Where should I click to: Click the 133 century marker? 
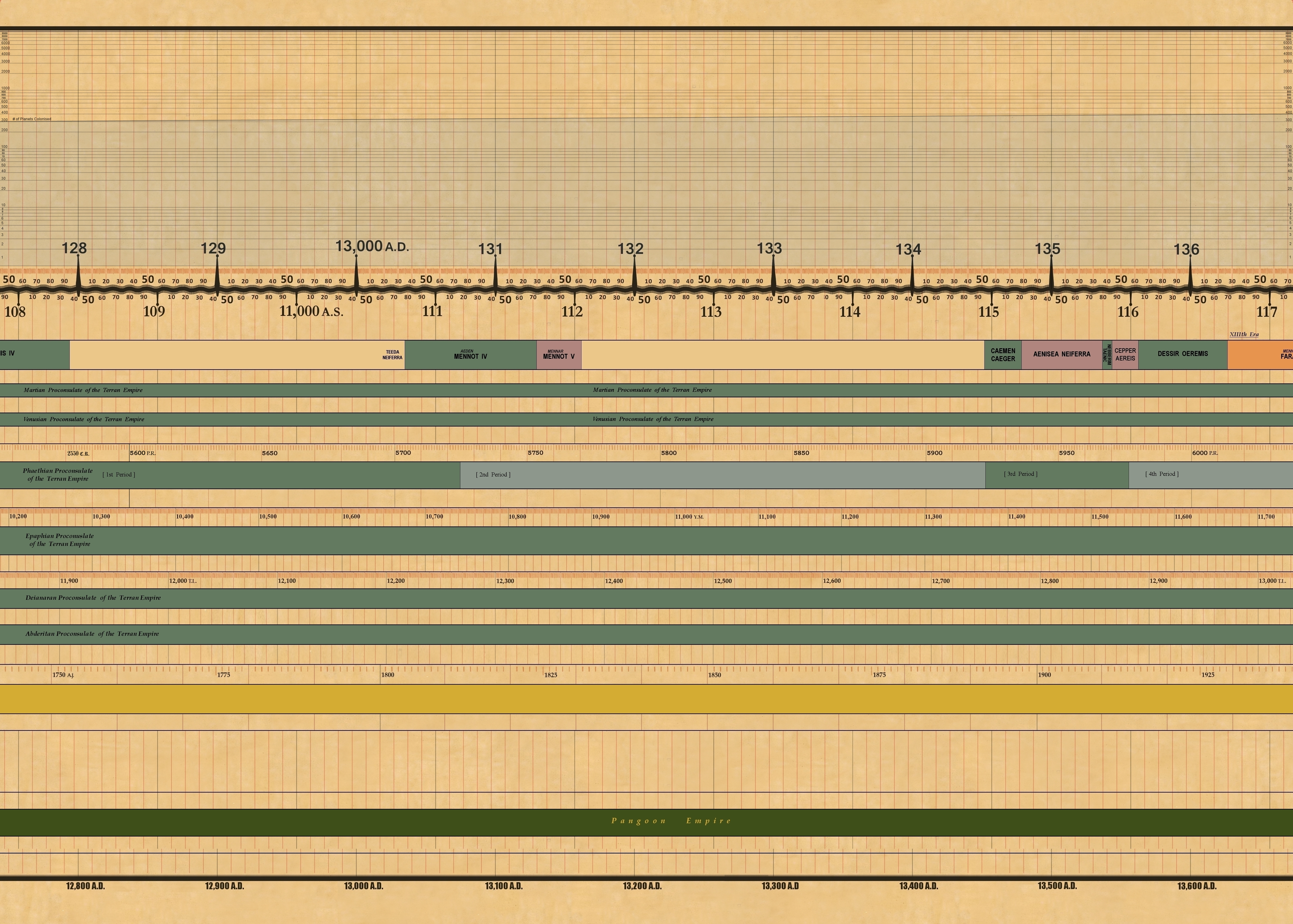tap(769, 248)
